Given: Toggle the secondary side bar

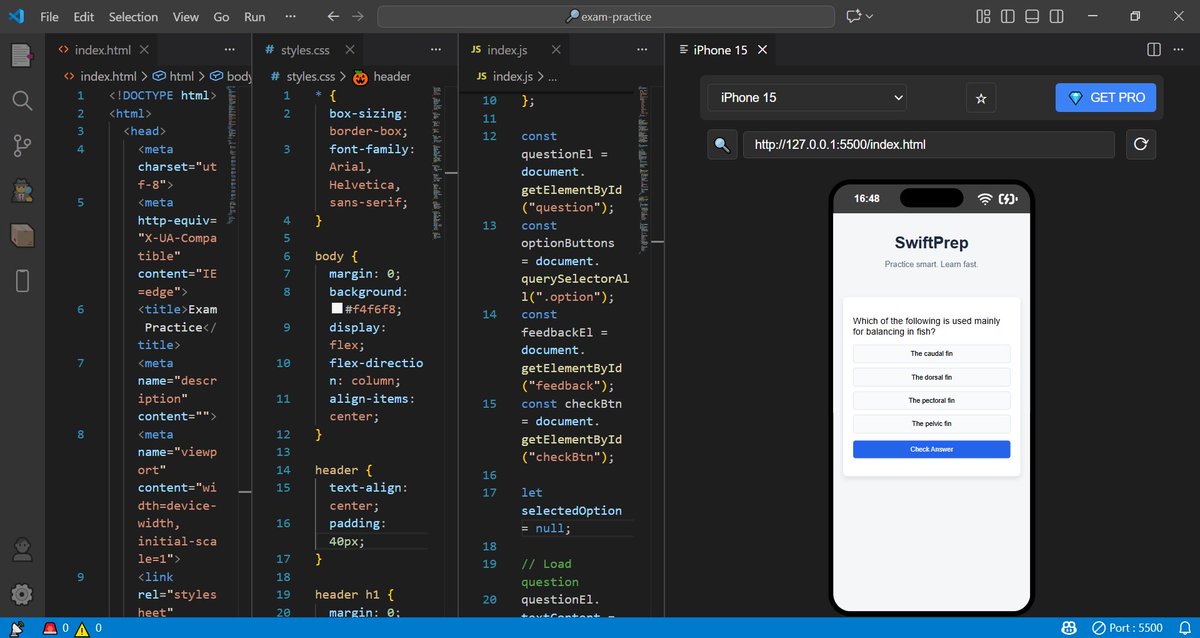Looking at the screenshot, I should coord(1057,17).
